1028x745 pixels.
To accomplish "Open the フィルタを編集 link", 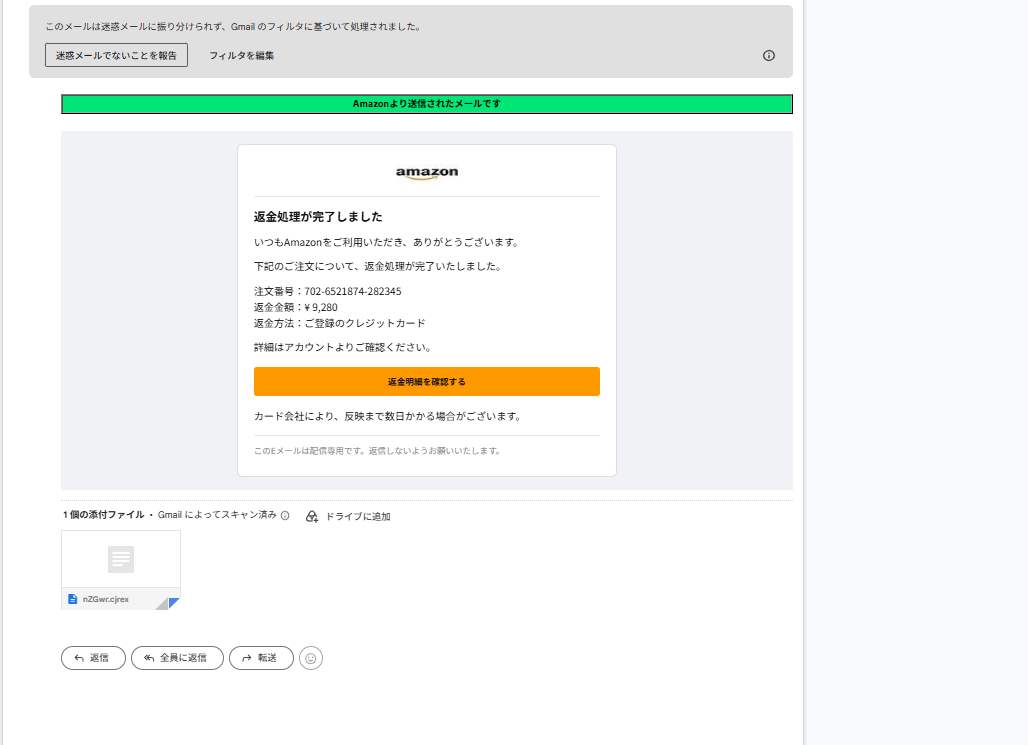I will click(241, 56).
